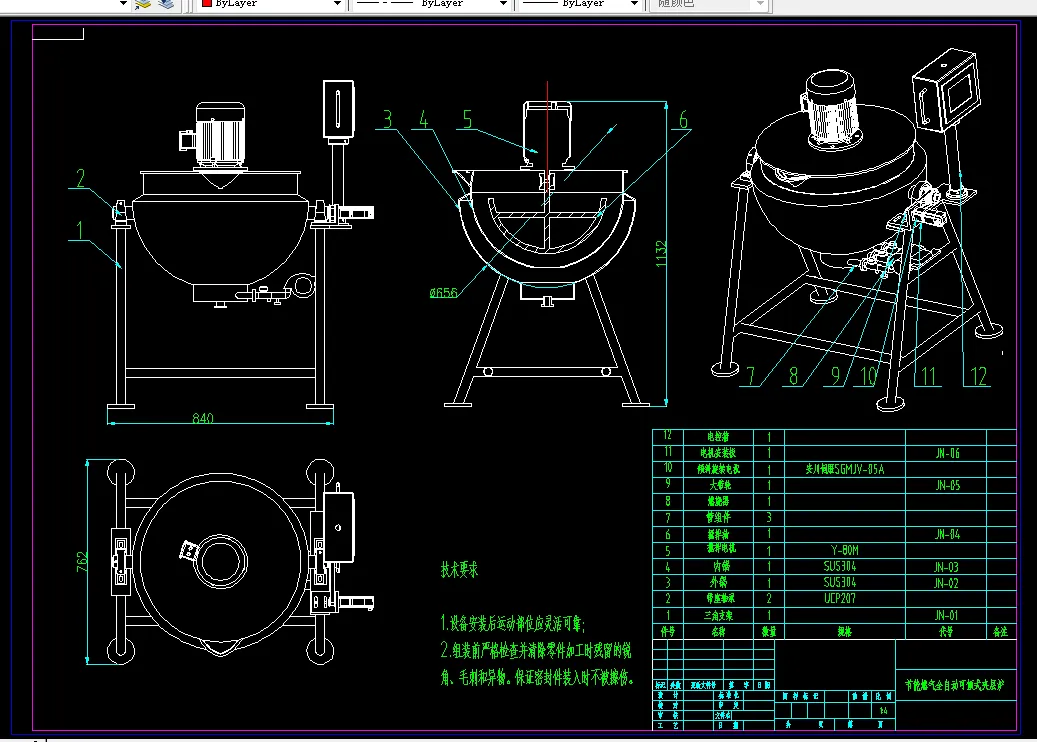Select the ø656 diameter dimension text

tap(443, 292)
